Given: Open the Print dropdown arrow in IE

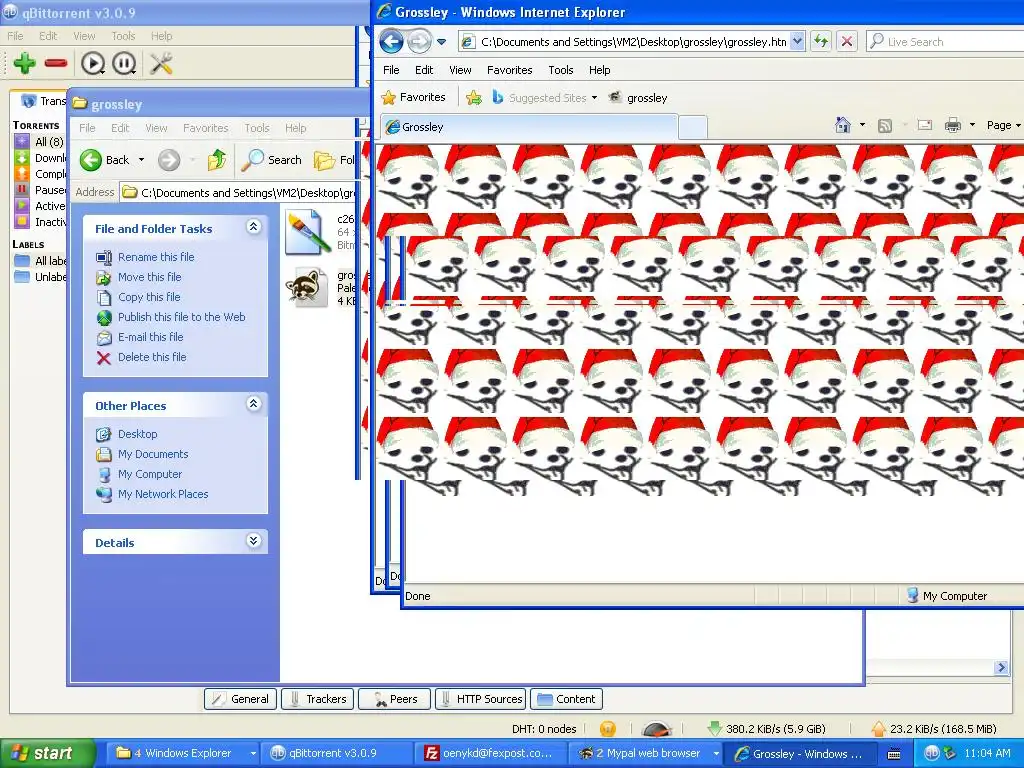Looking at the screenshot, I should point(972,125).
